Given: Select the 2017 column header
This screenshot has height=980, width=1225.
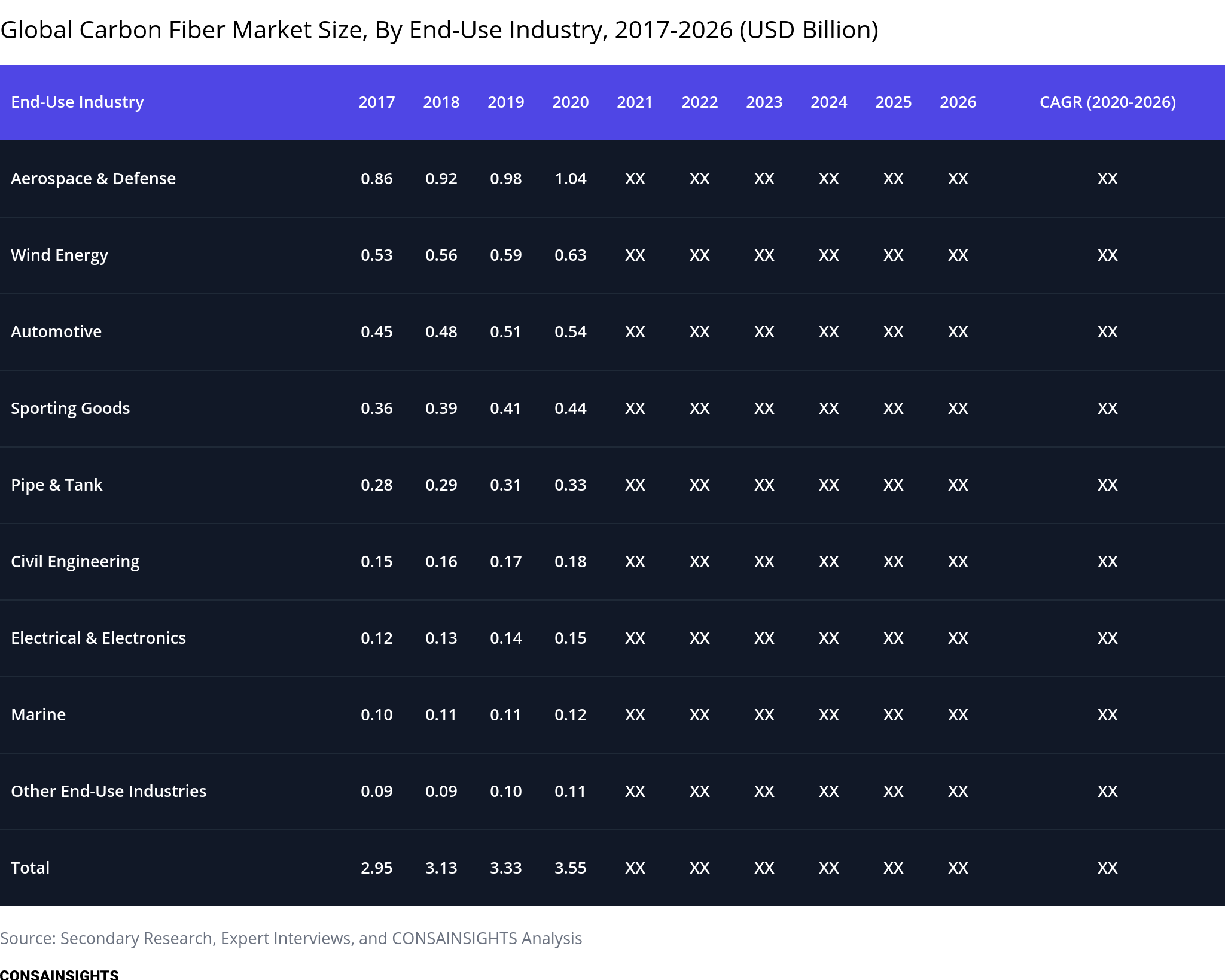Looking at the screenshot, I should (377, 102).
